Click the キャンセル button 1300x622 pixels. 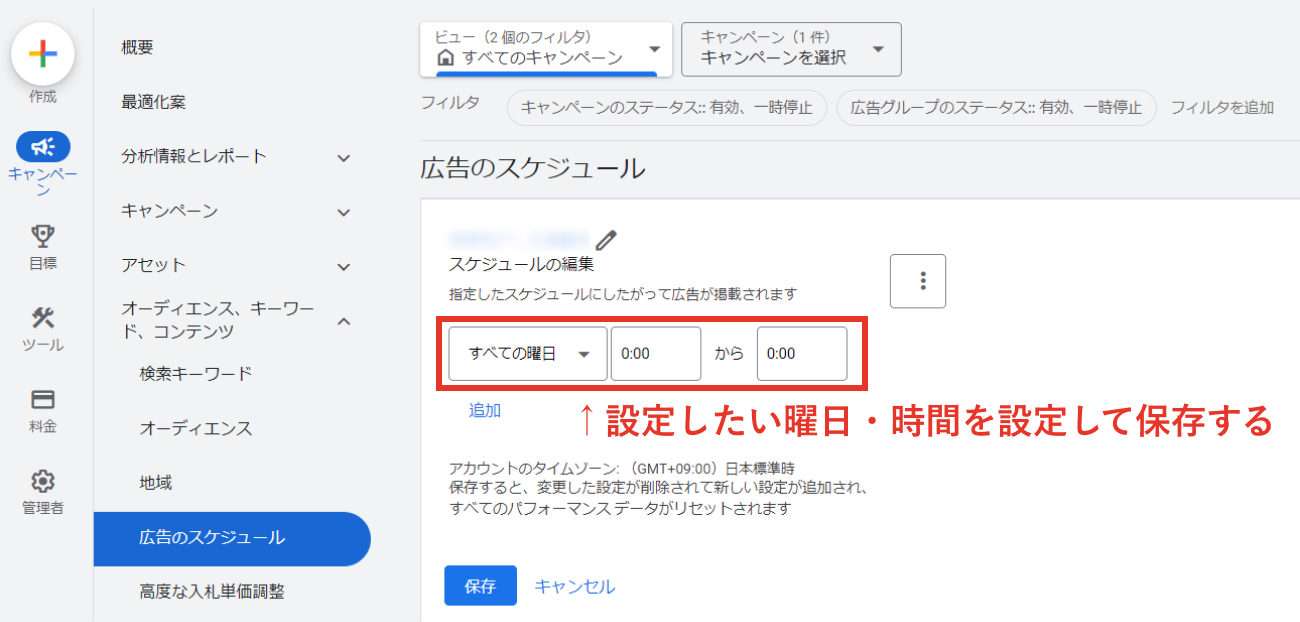point(575,586)
